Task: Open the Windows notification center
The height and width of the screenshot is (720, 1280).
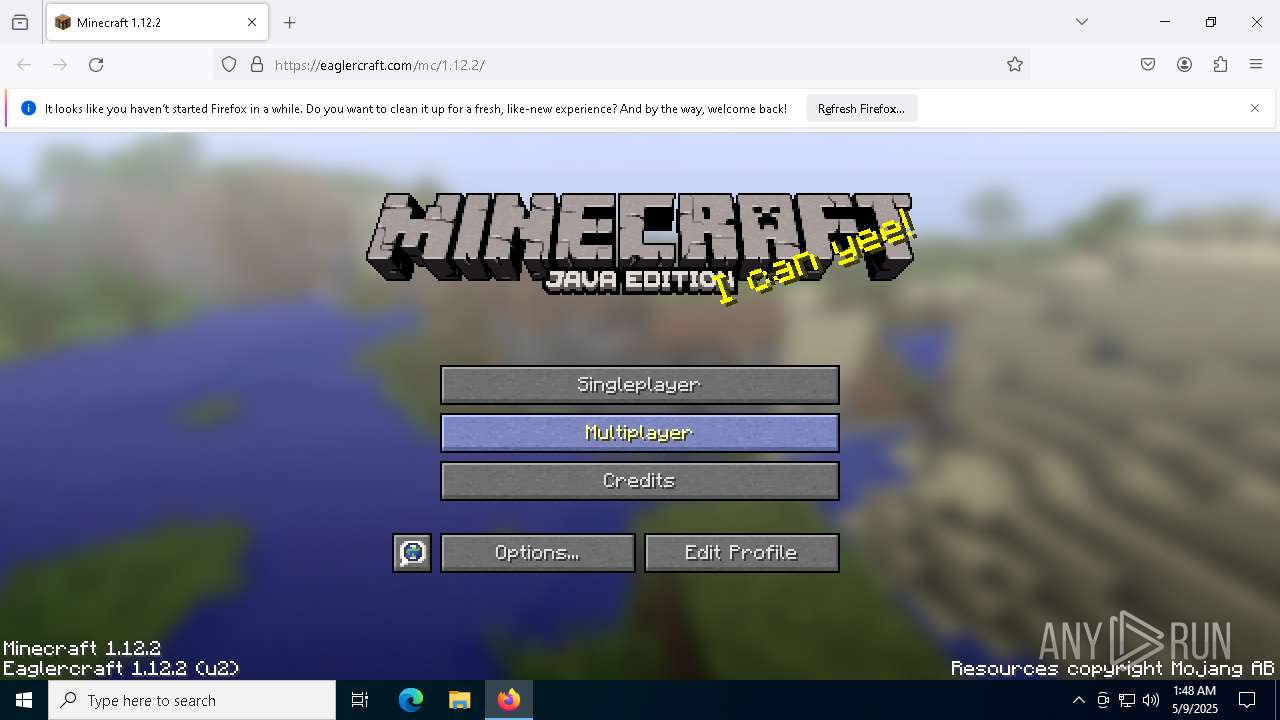Action: [1247, 700]
